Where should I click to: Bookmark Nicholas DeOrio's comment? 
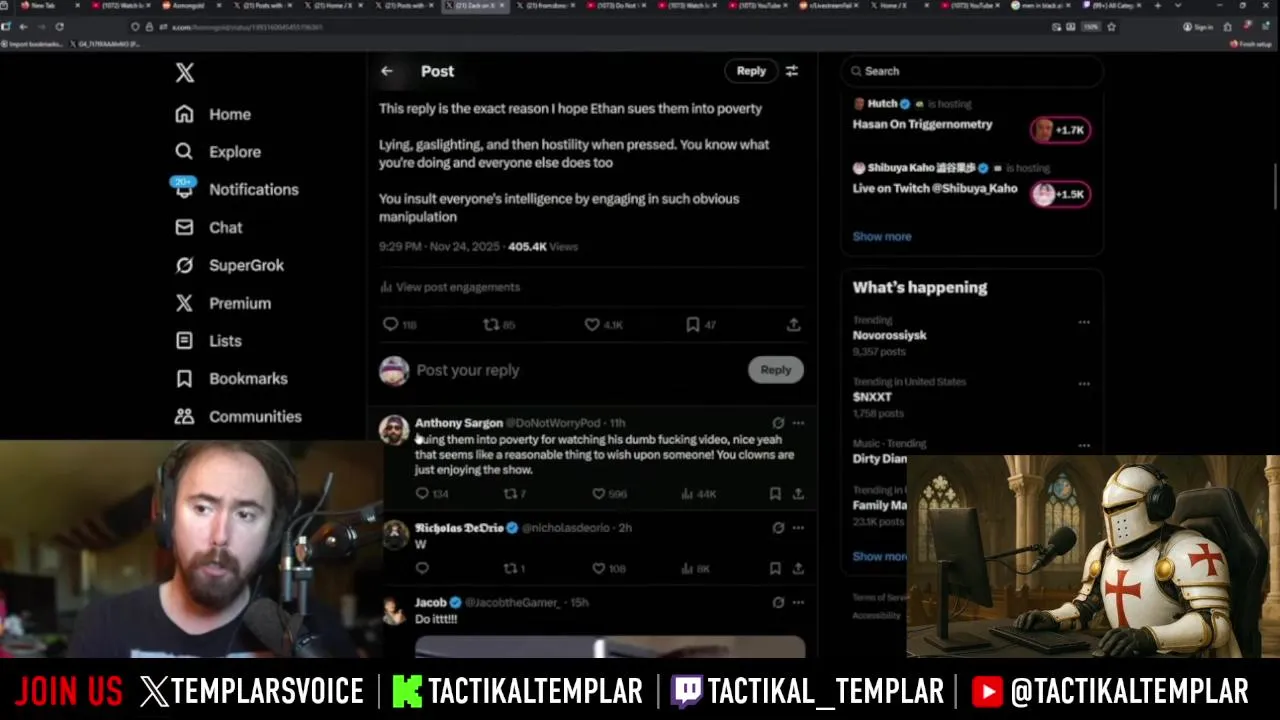[x=775, y=568]
